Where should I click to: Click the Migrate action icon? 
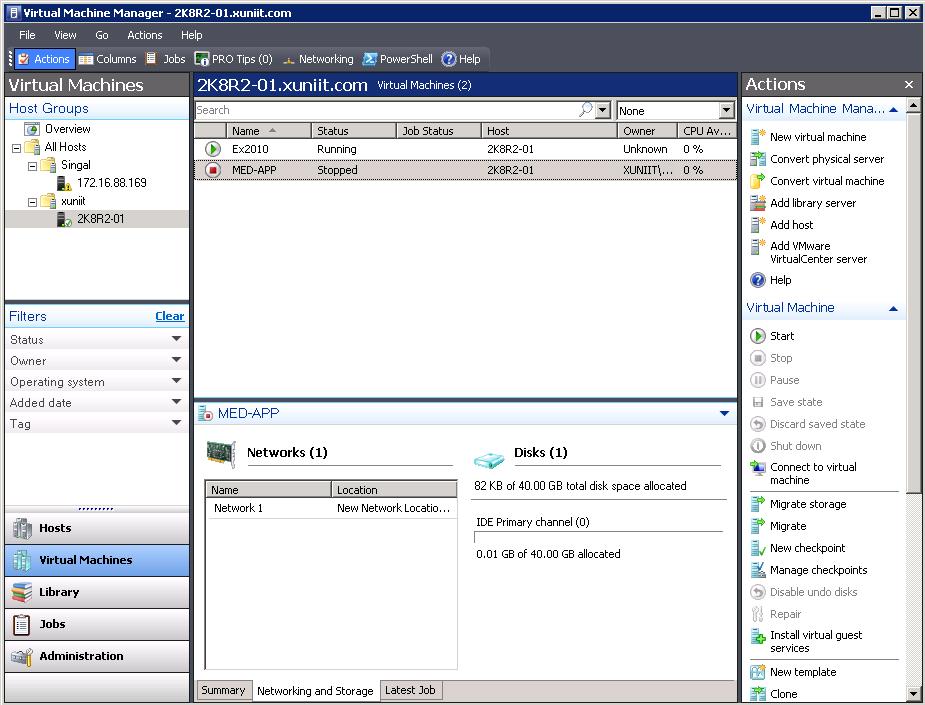point(757,526)
